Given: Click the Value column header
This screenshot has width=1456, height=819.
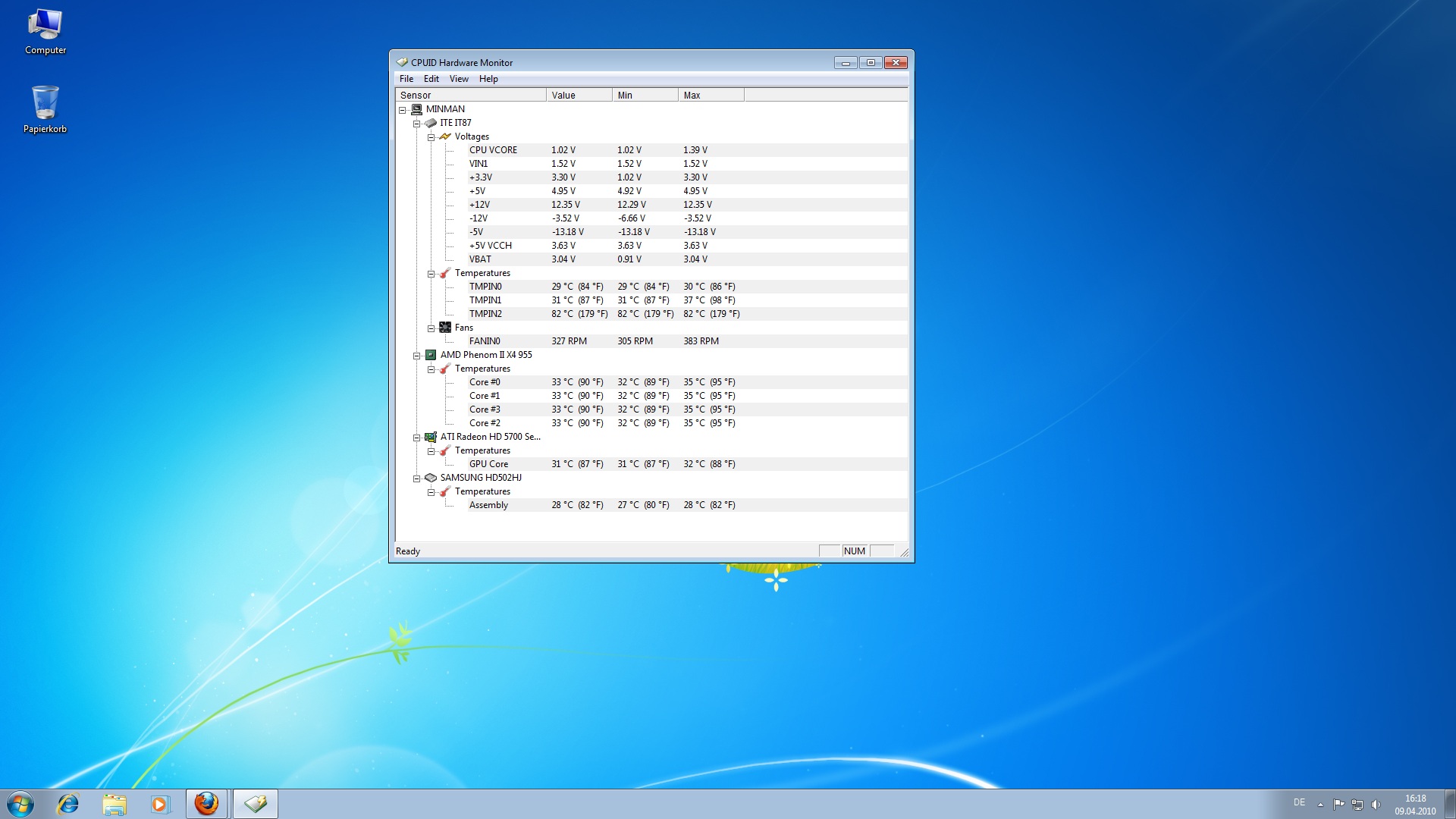Looking at the screenshot, I should pyautogui.click(x=579, y=96).
